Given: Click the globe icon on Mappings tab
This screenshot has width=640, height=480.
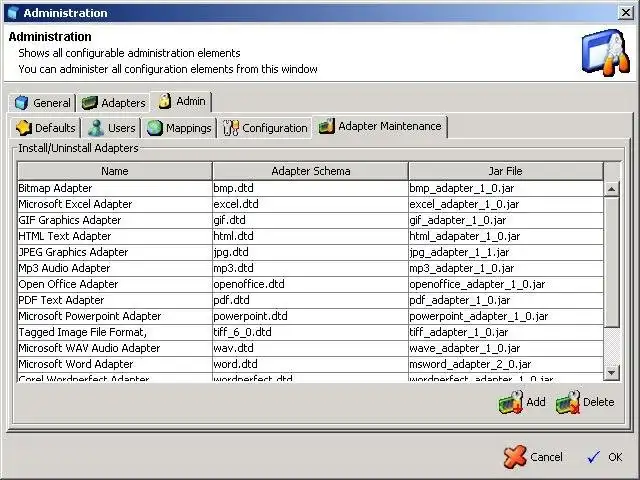Looking at the screenshot, I should click(155, 128).
